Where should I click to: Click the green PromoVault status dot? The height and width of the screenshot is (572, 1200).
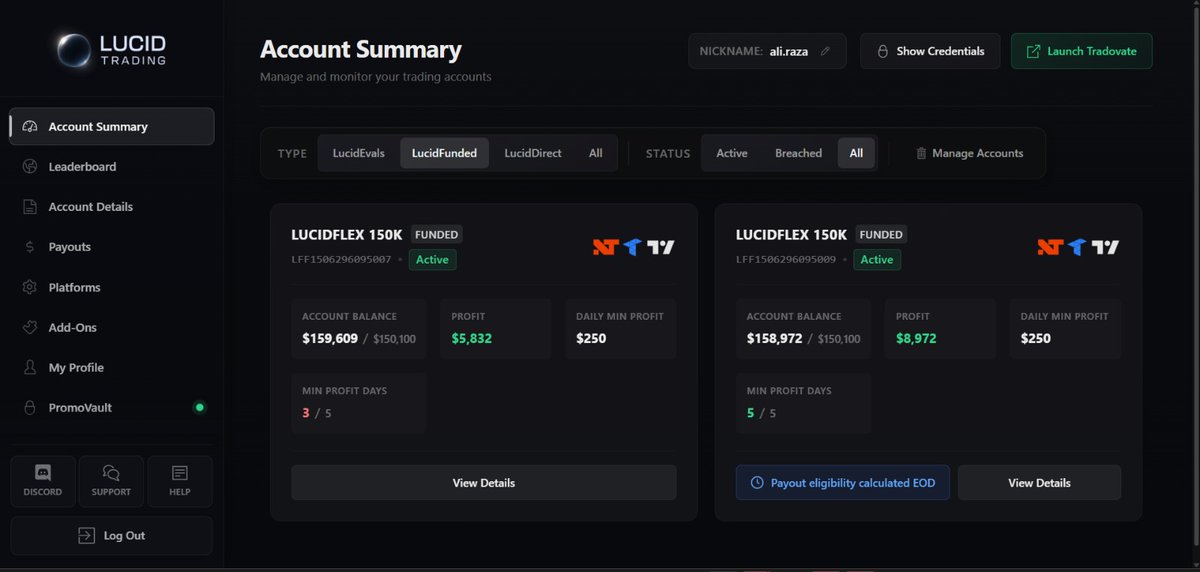(x=199, y=407)
